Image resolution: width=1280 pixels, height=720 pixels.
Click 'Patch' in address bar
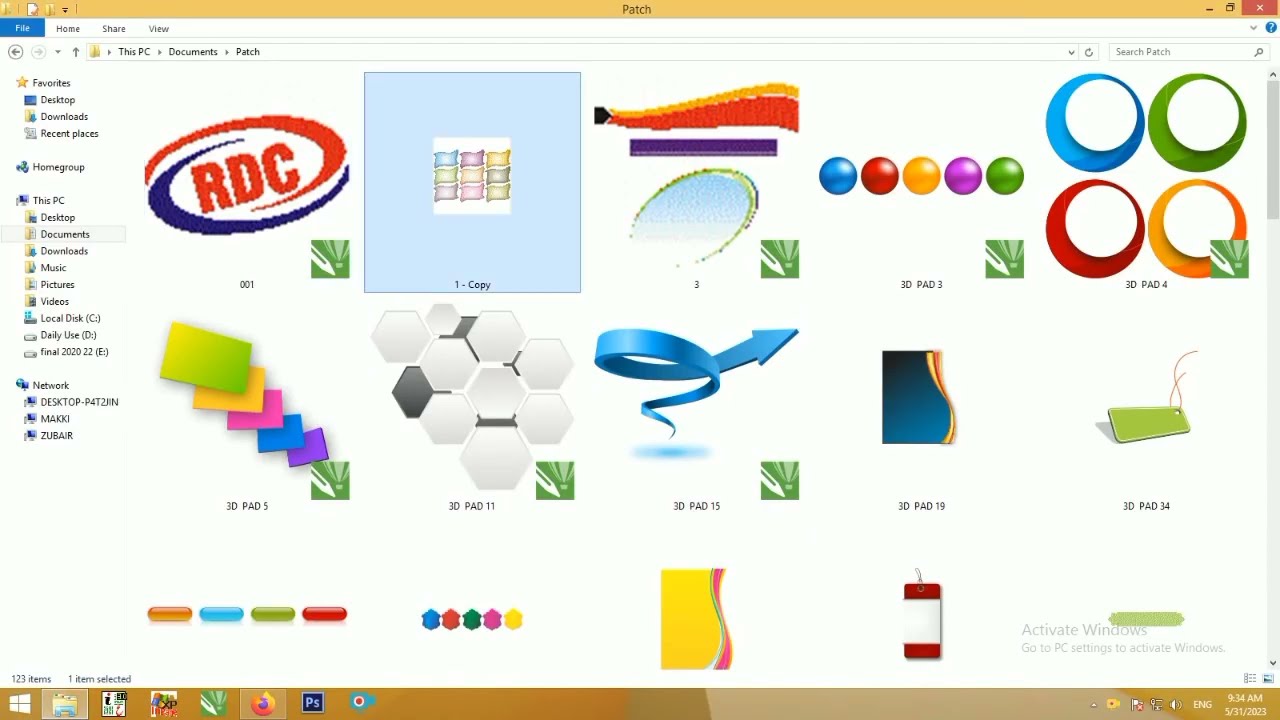(248, 52)
